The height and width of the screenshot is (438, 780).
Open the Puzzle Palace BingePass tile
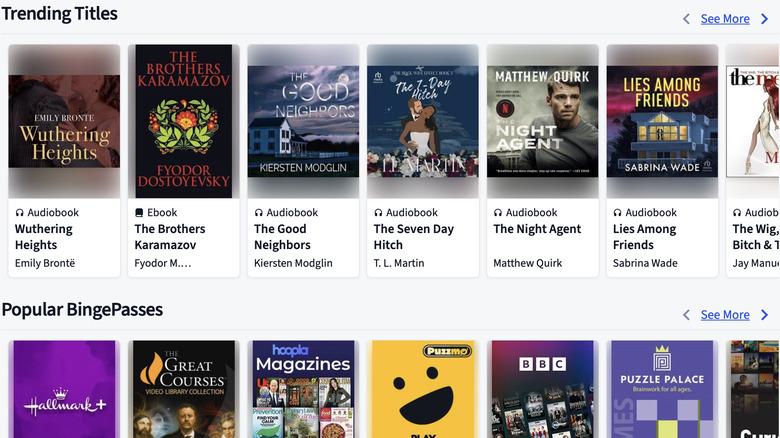point(662,389)
